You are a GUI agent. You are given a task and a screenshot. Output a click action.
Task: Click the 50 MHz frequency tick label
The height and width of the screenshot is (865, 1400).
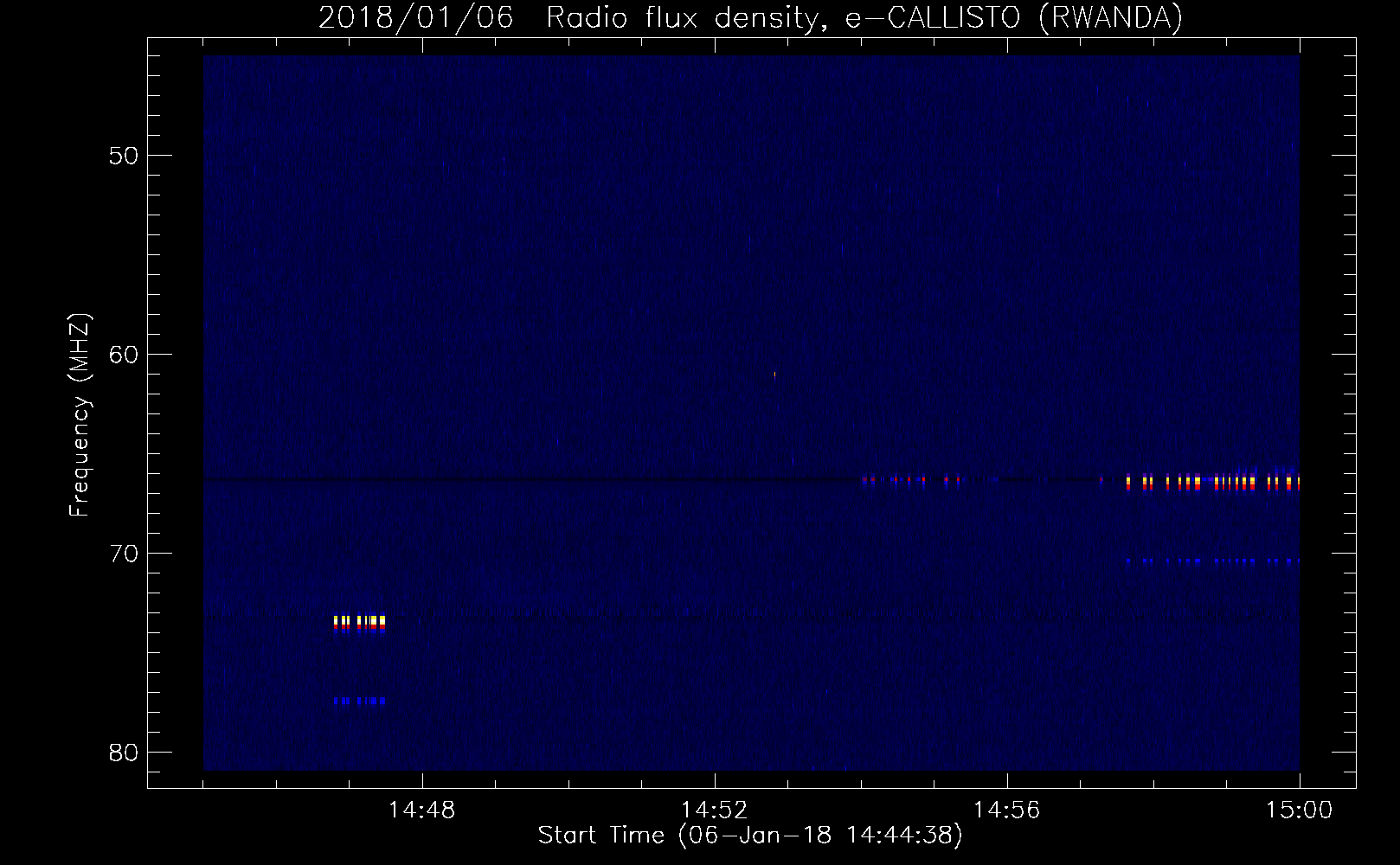tap(125, 156)
